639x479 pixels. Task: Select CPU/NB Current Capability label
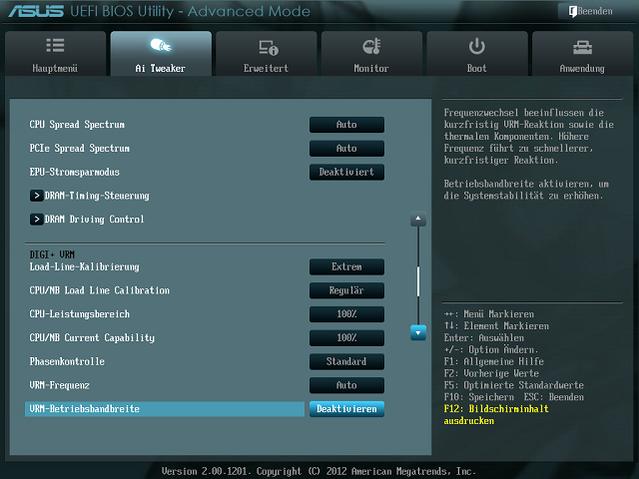(x=92, y=338)
